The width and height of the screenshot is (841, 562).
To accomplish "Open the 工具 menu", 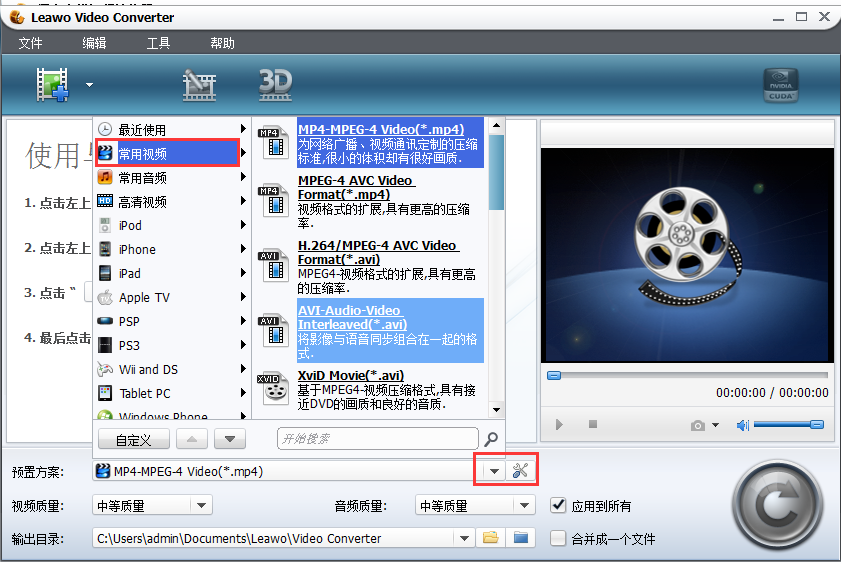I will click(x=158, y=43).
